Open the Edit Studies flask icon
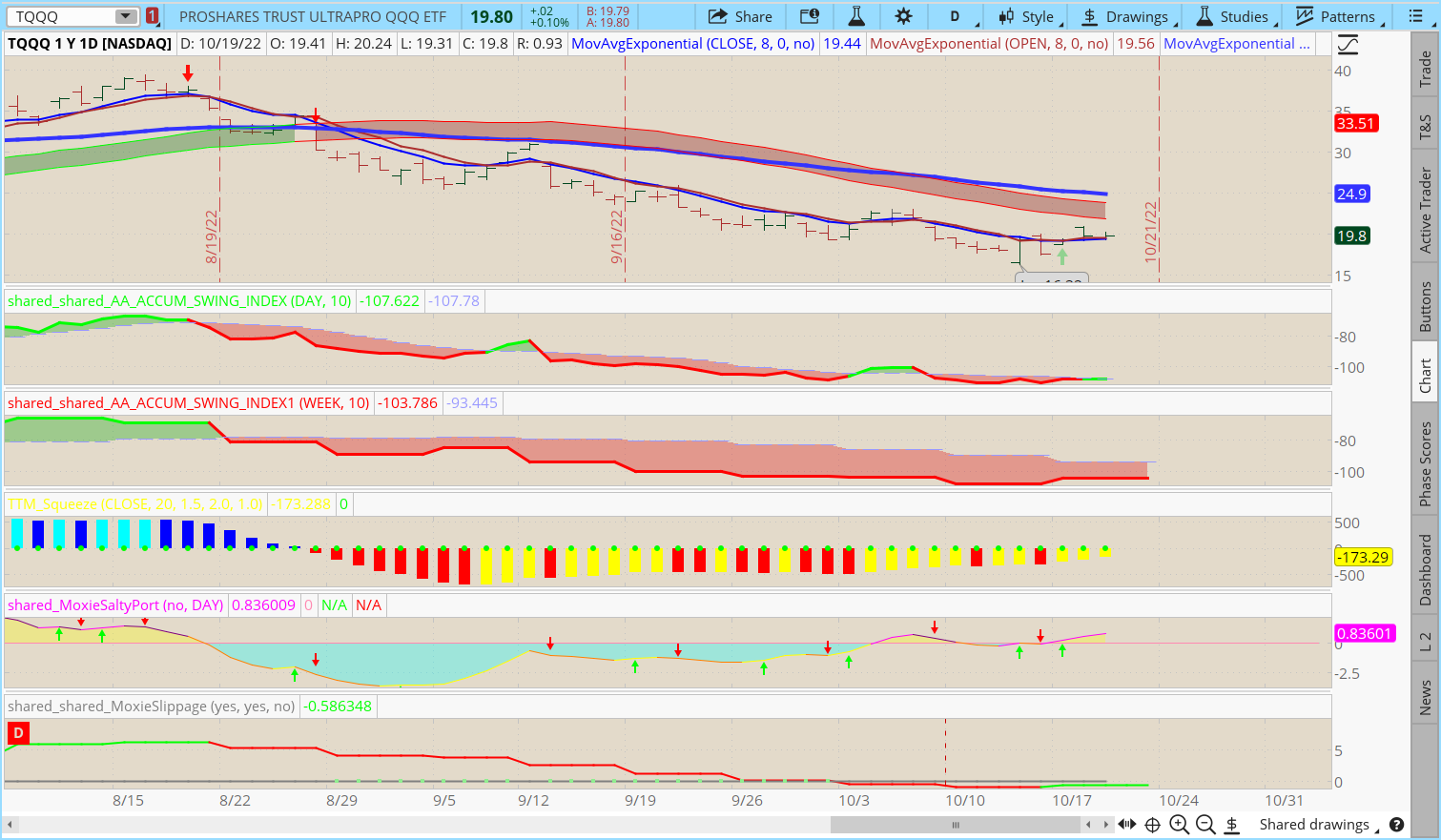Screen dimensions: 1441x840 (856, 16)
